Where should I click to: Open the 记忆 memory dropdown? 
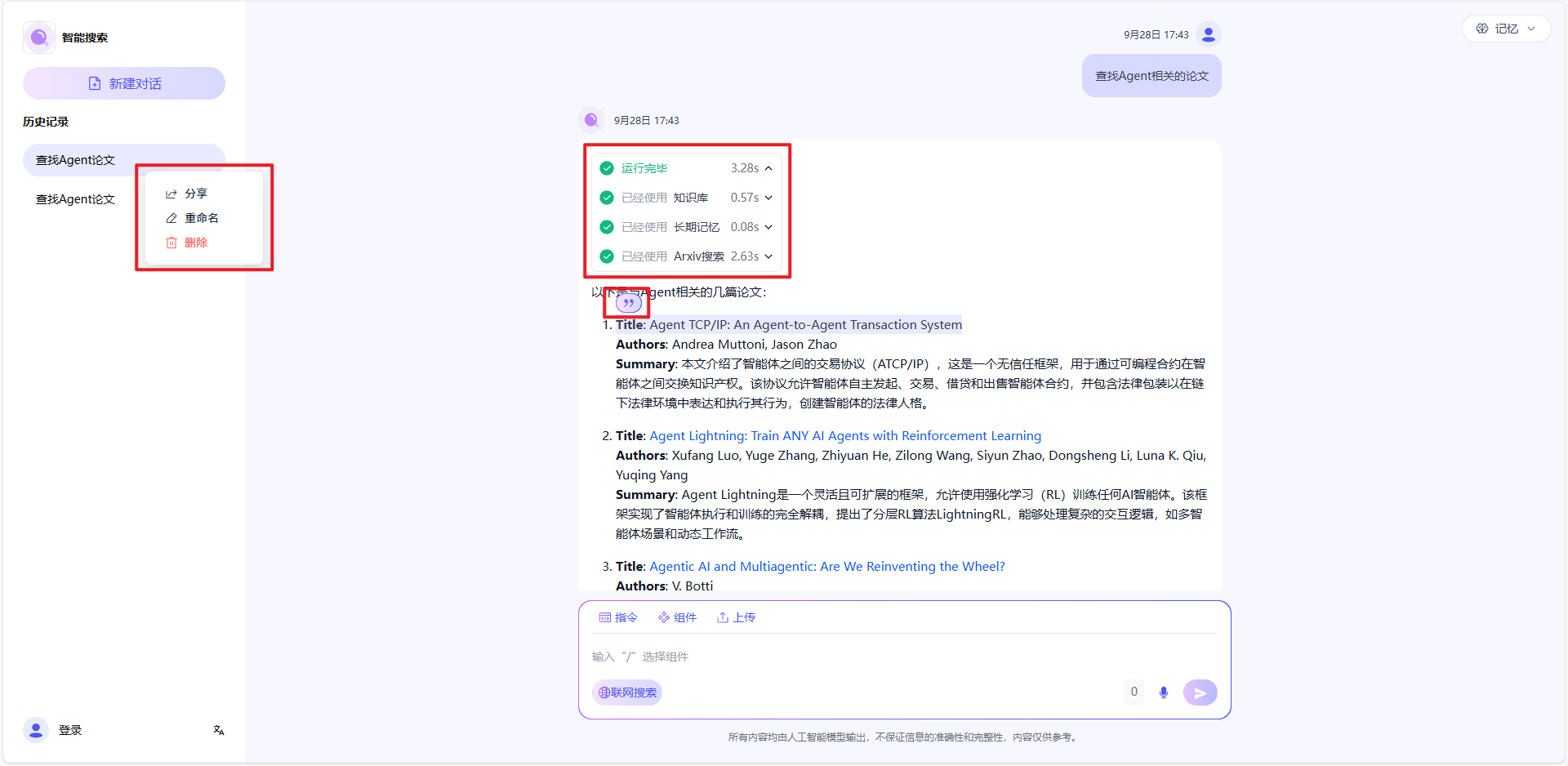tap(1506, 29)
